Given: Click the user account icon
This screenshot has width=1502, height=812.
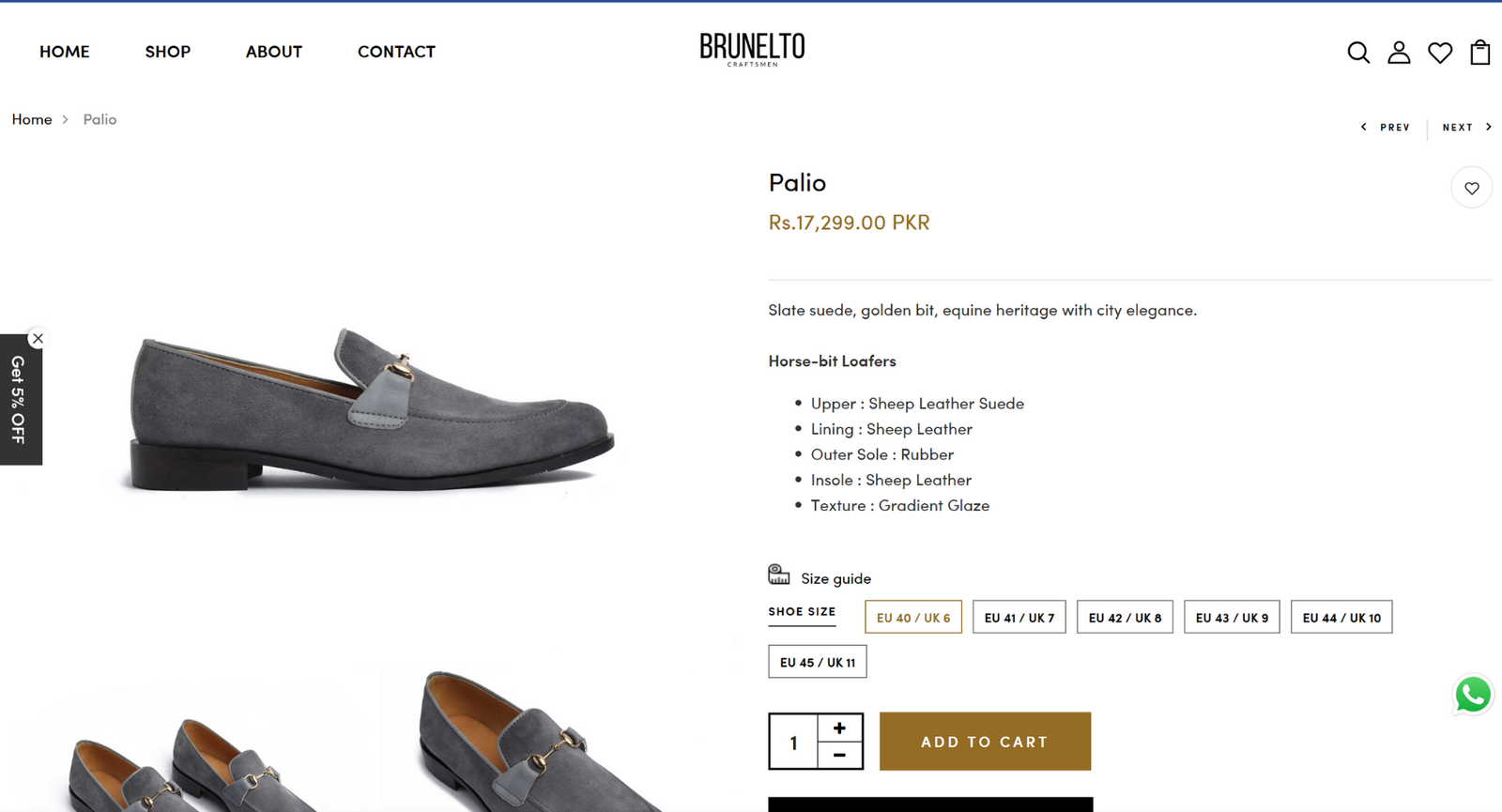Looking at the screenshot, I should (x=1399, y=53).
